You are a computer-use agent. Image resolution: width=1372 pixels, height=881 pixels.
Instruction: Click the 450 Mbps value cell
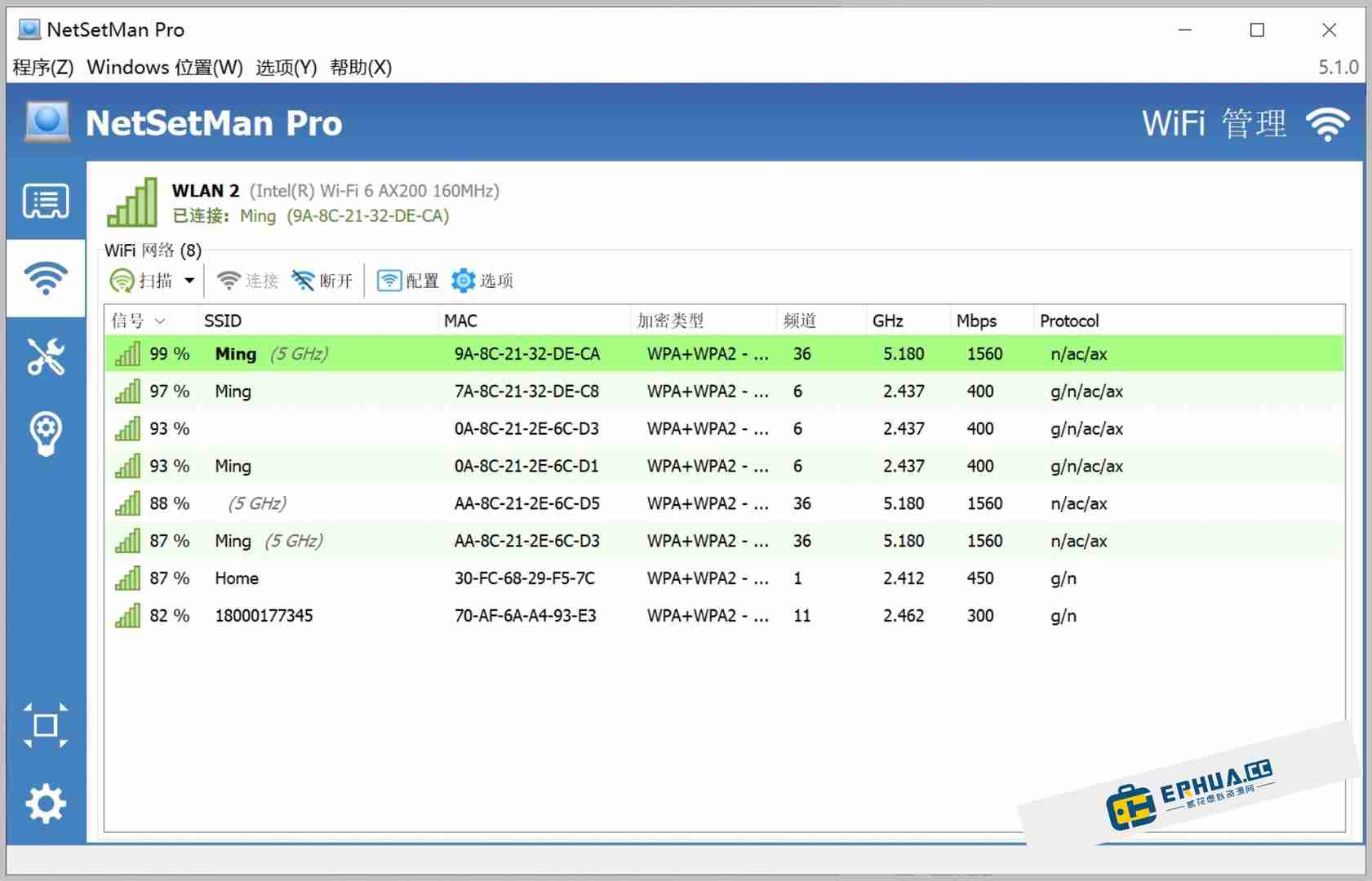coord(980,578)
